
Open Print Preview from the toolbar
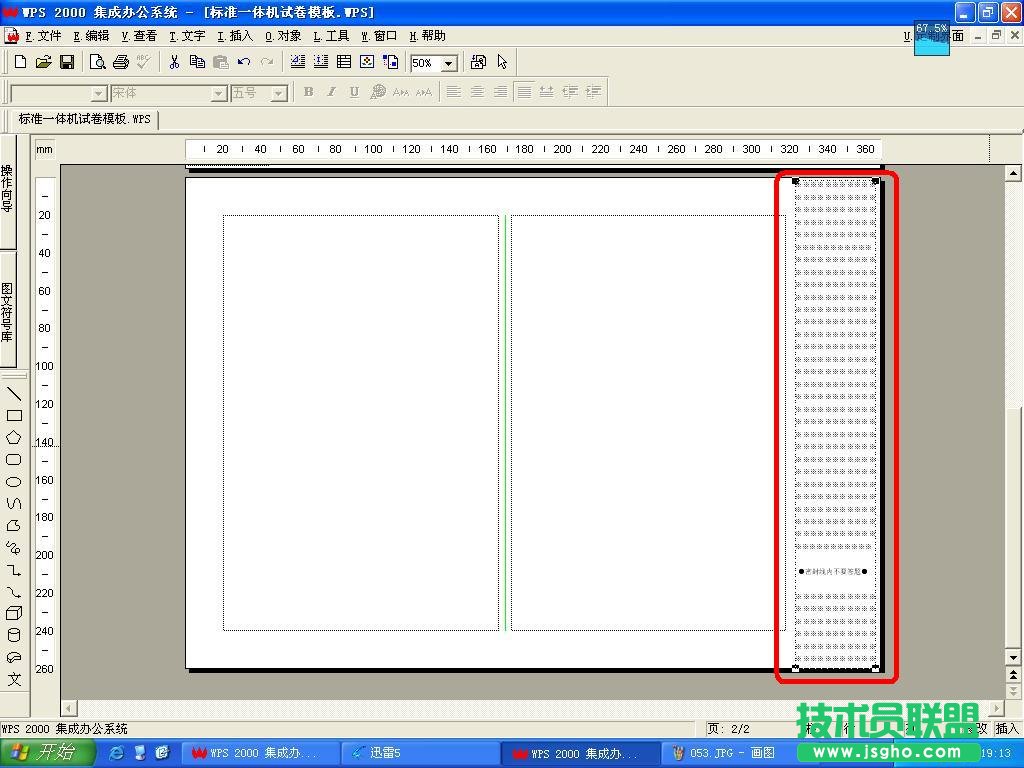pyautogui.click(x=97, y=62)
